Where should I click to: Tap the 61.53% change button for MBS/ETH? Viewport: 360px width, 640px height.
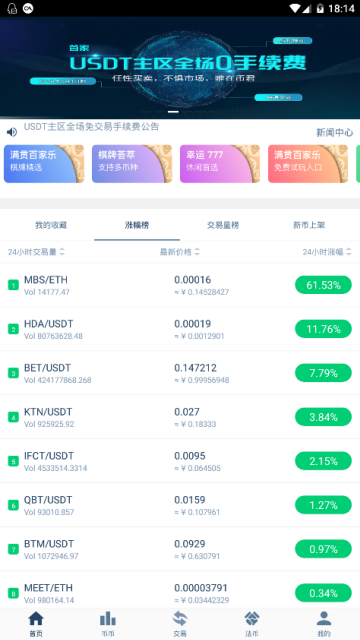coord(323,285)
